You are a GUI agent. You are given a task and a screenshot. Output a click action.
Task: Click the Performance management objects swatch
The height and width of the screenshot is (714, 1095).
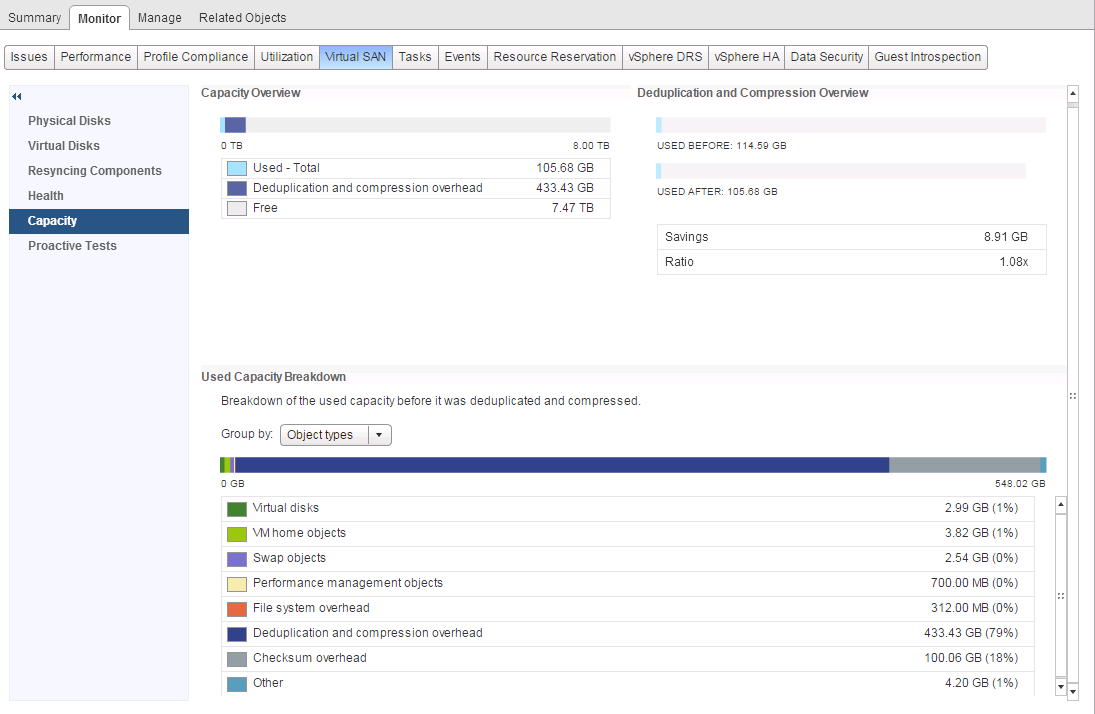coord(237,584)
